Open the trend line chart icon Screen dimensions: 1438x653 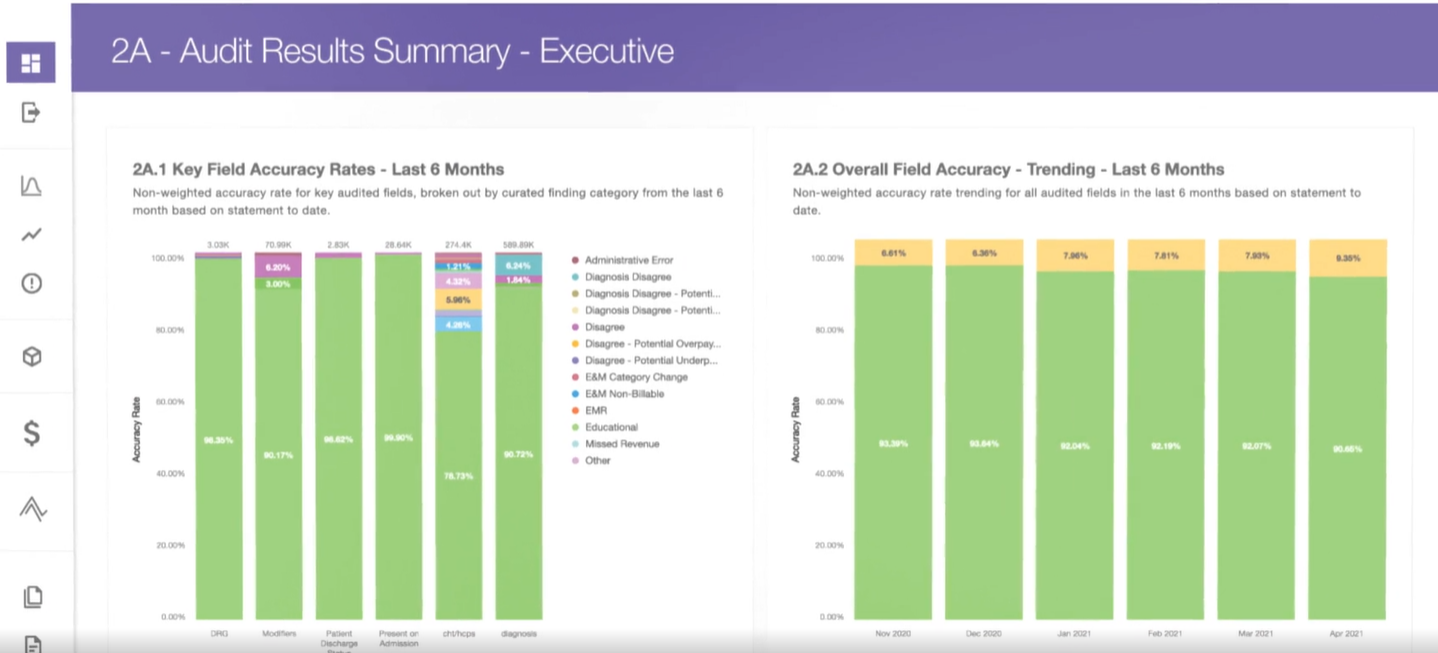pos(30,233)
